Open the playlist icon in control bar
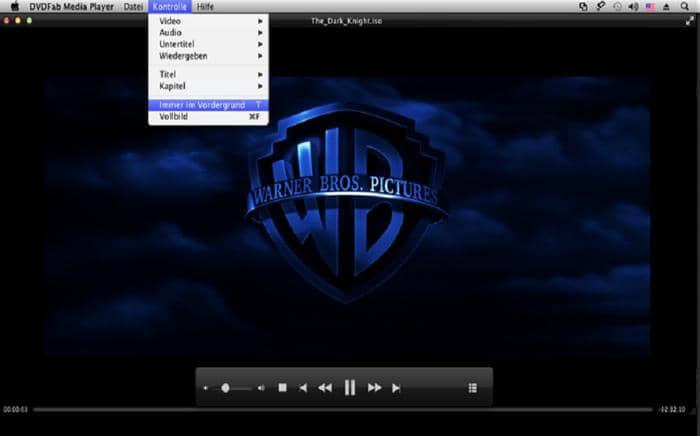Screen dimensions: 700x436 pos(473,388)
